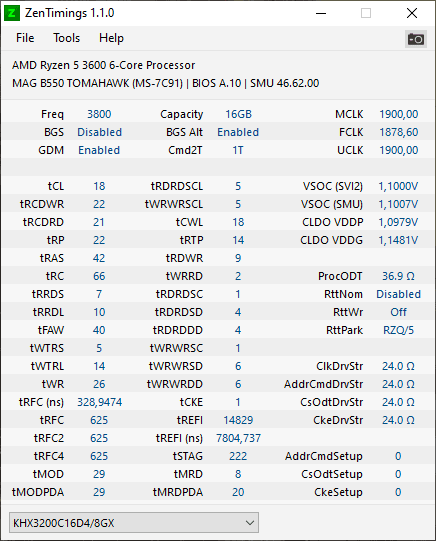Click the maximize window button
The width and height of the screenshot is (436, 541).
tap(366, 13)
